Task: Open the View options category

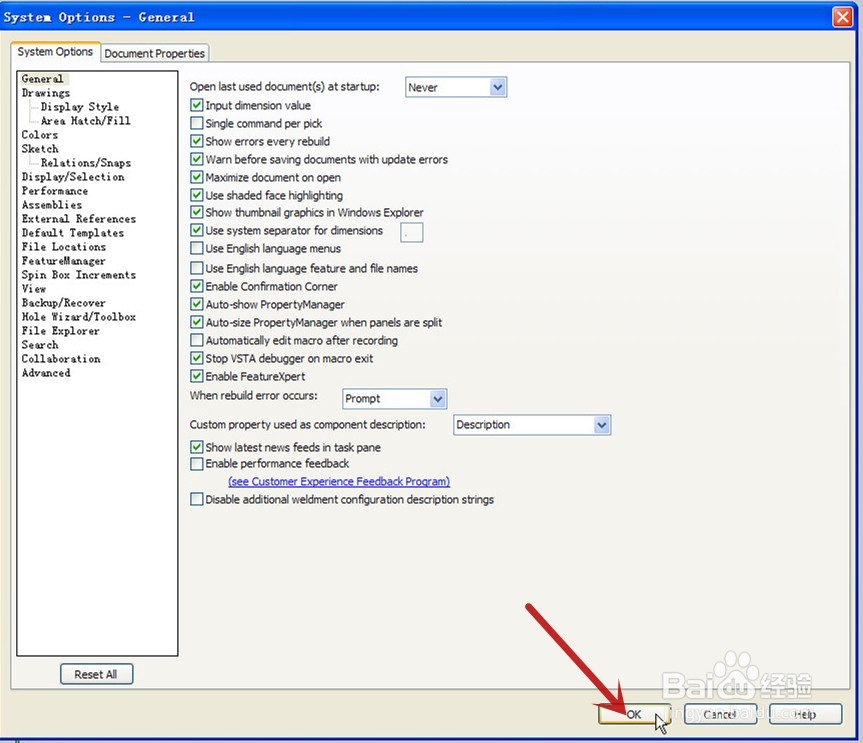Action: (34, 288)
